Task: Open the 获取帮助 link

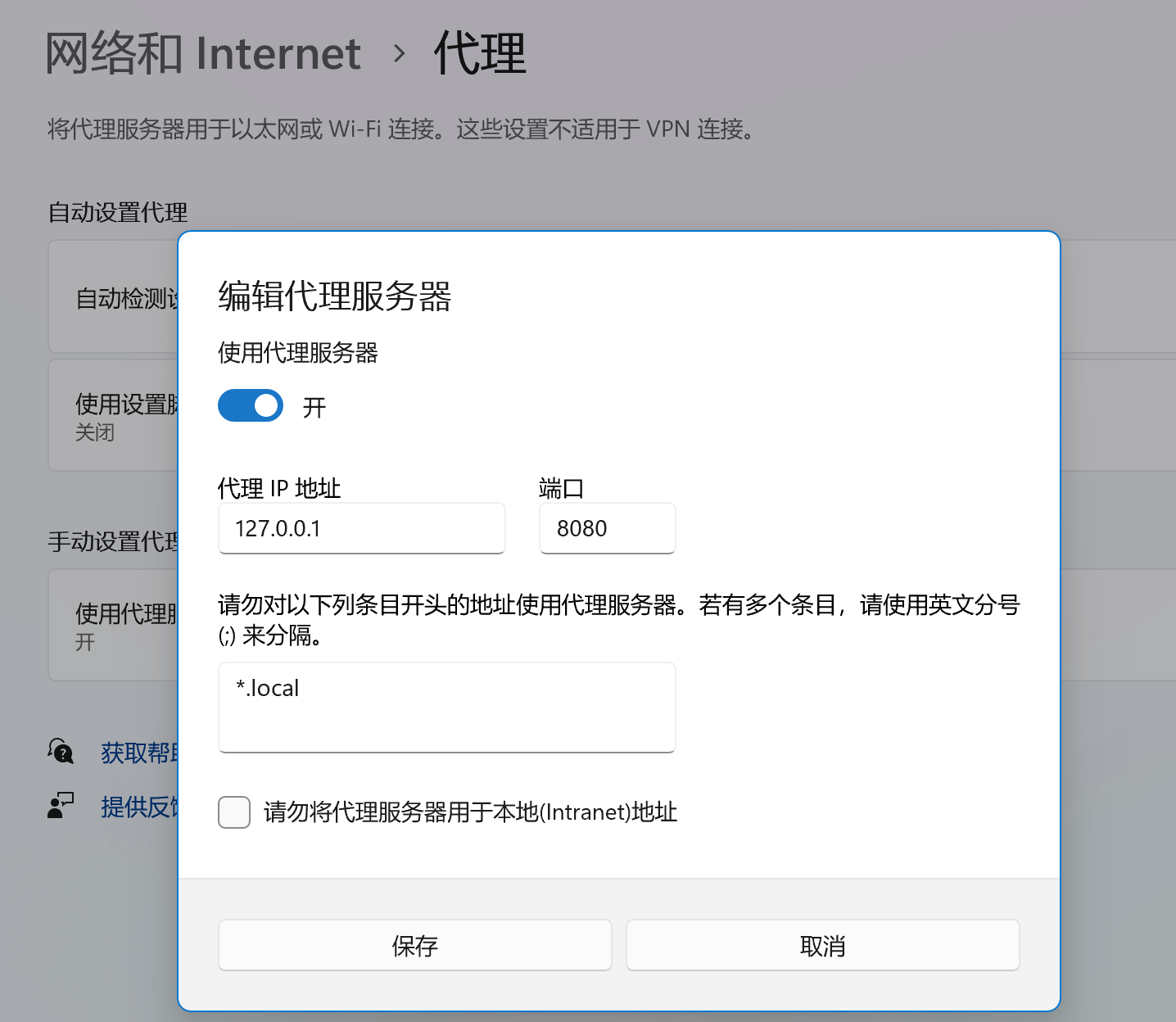Action: click(x=139, y=753)
